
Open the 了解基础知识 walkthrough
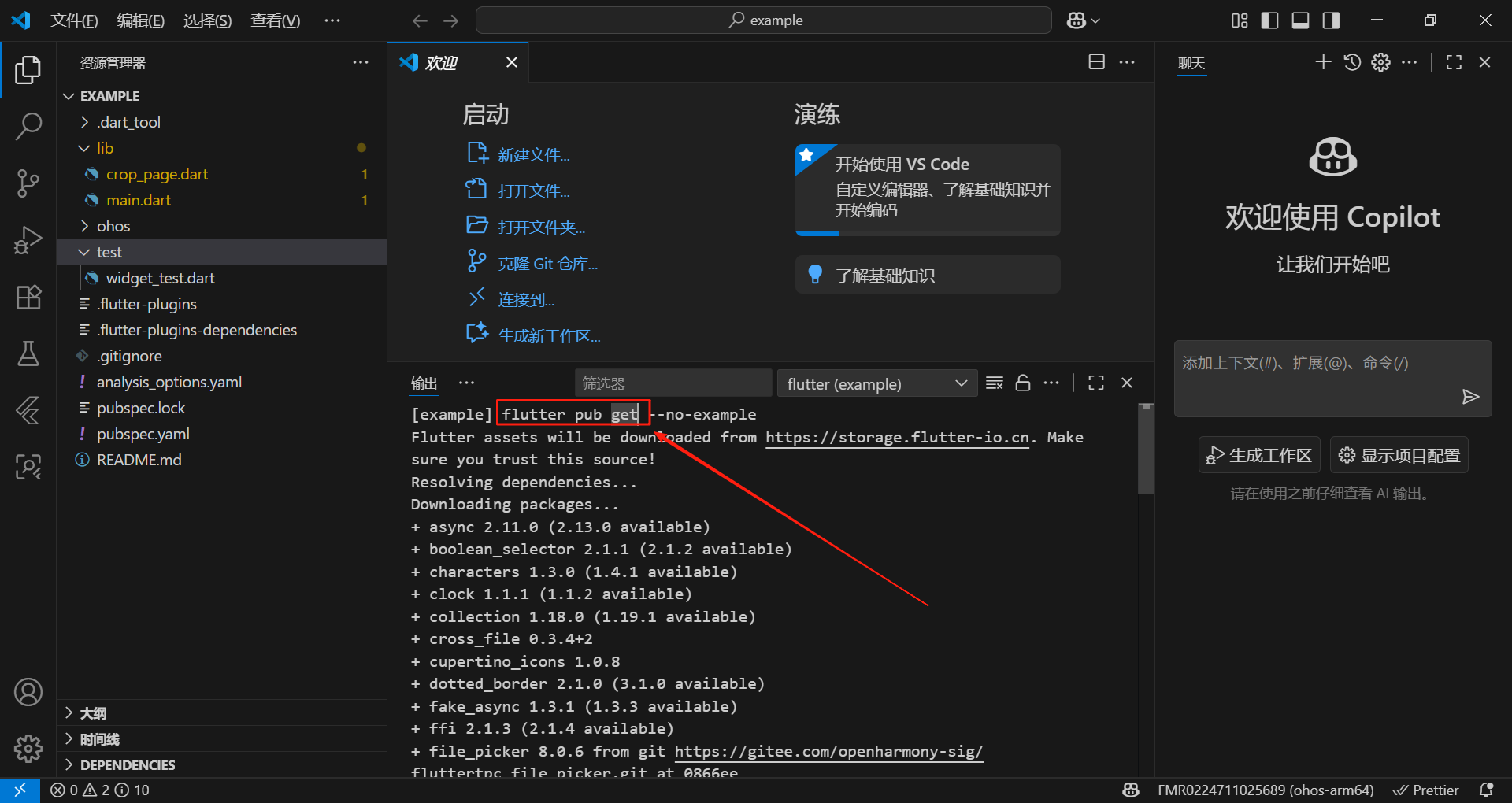pyautogui.click(x=928, y=275)
